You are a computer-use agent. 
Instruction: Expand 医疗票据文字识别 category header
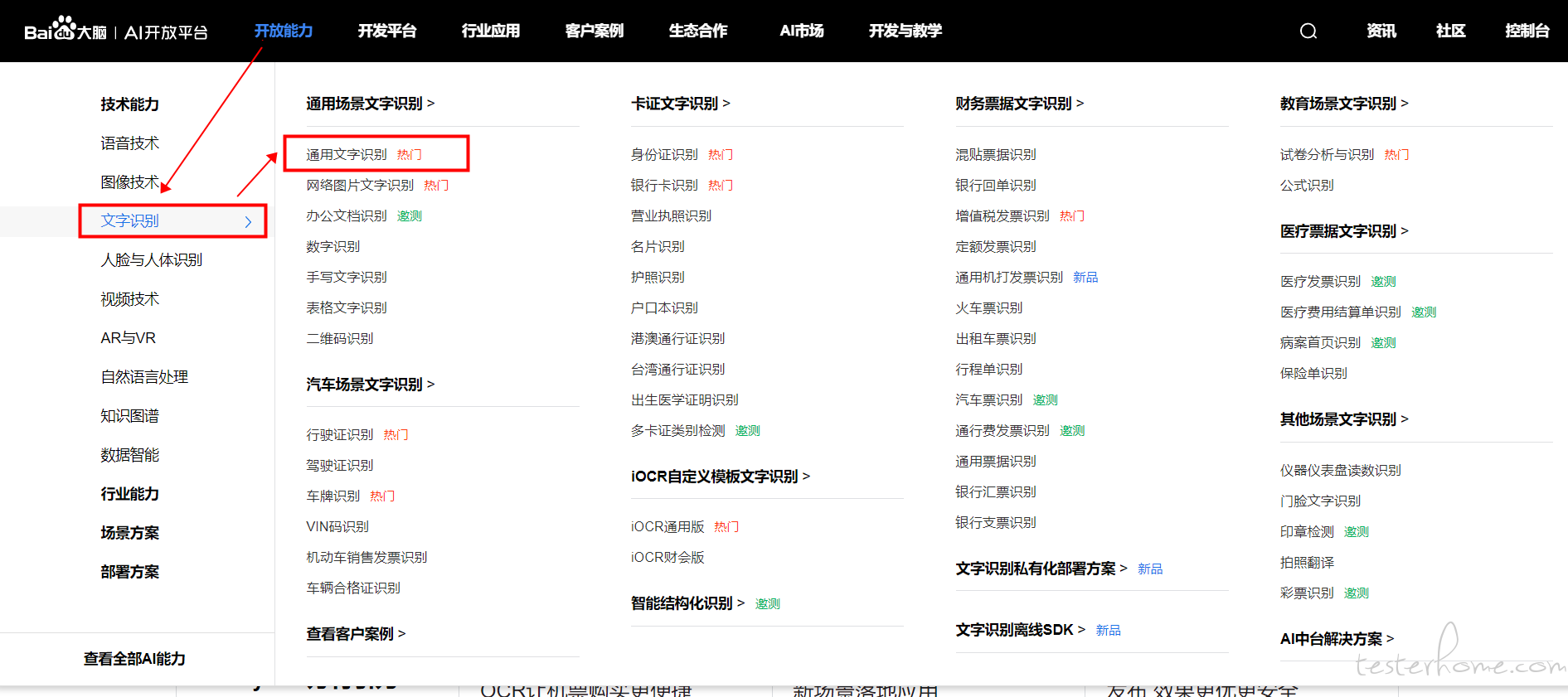pyautogui.click(x=1344, y=231)
